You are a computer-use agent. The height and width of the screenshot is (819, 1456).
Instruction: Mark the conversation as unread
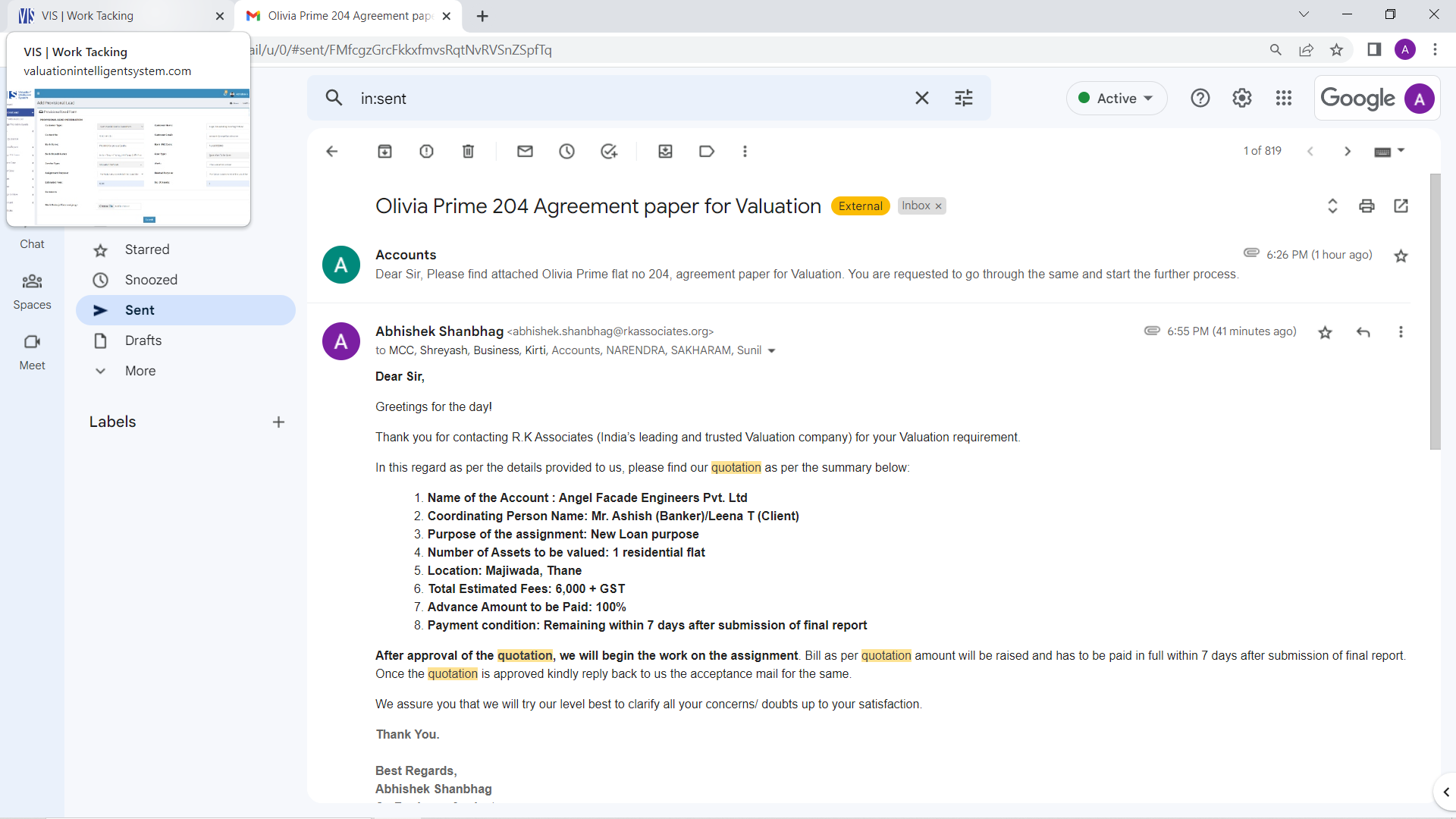525,151
